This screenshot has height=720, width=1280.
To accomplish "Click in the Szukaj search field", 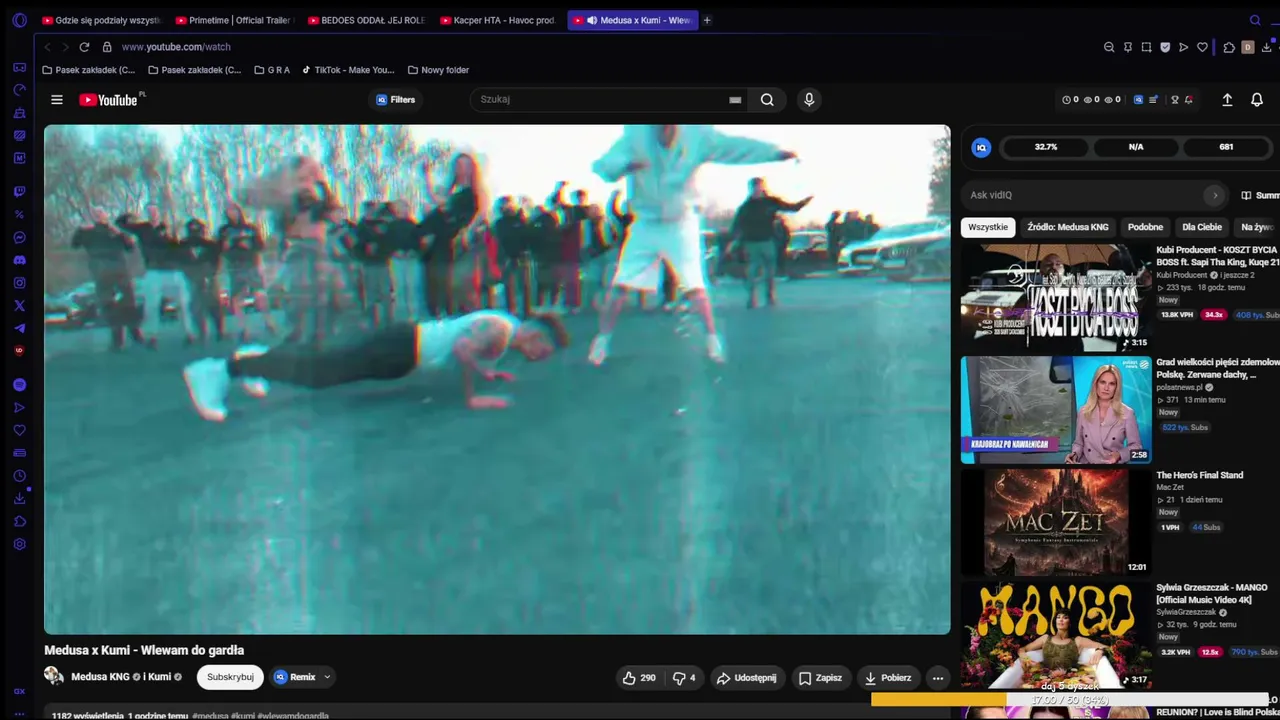I will click(600, 100).
